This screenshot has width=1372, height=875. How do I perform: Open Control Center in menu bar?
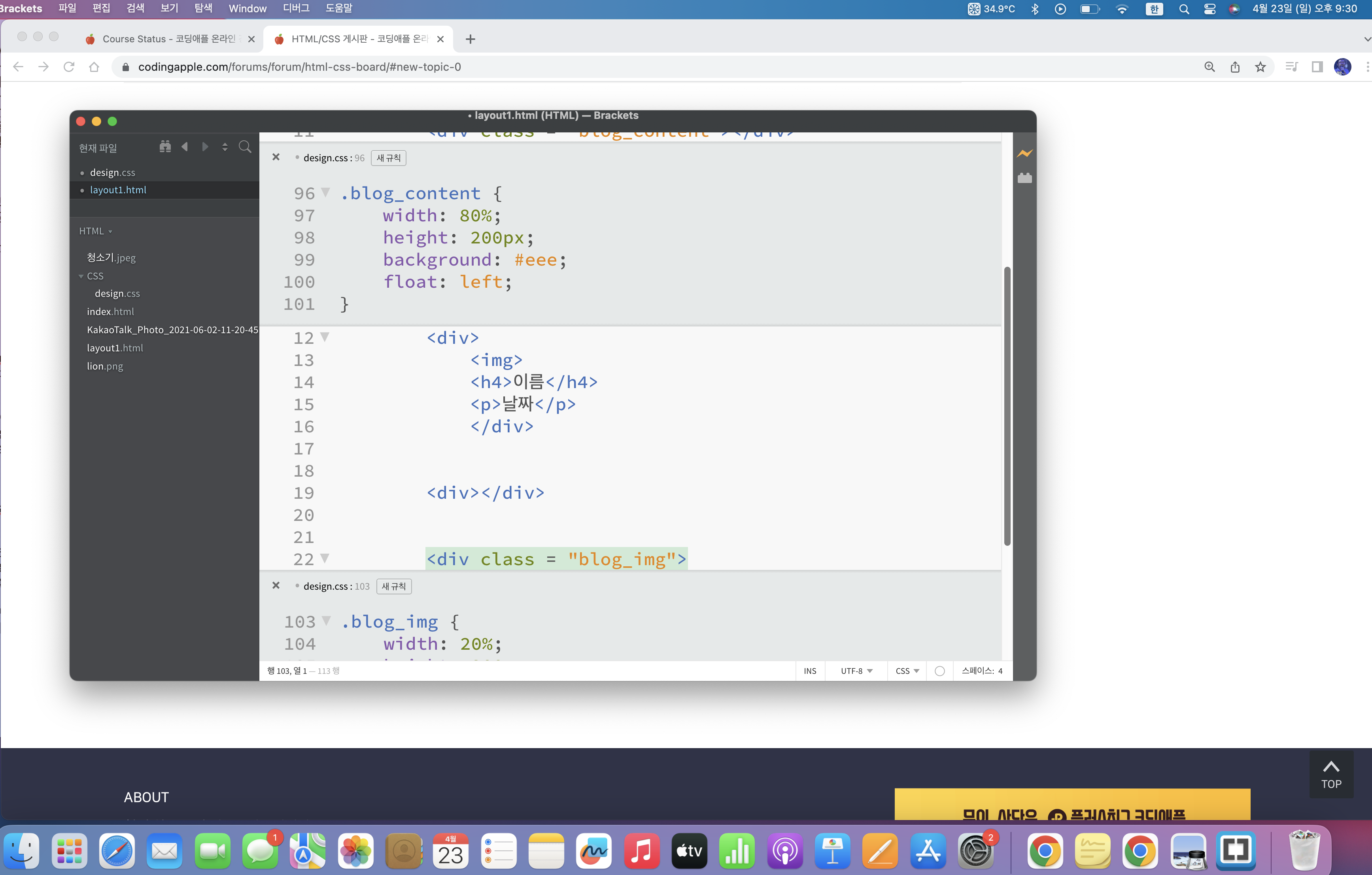coord(1209,9)
